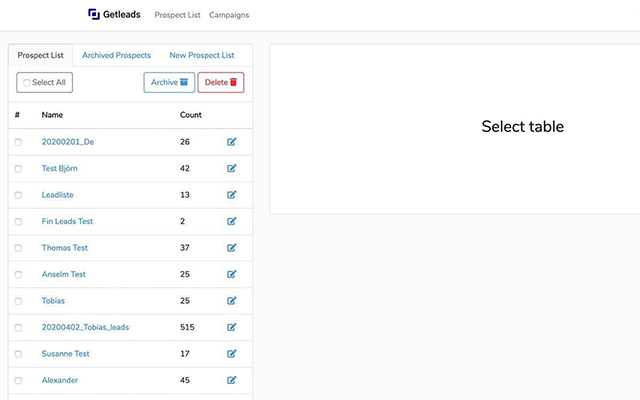Click the Name column header
Image resolution: width=640 pixels, height=400 pixels.
(52, 115)
